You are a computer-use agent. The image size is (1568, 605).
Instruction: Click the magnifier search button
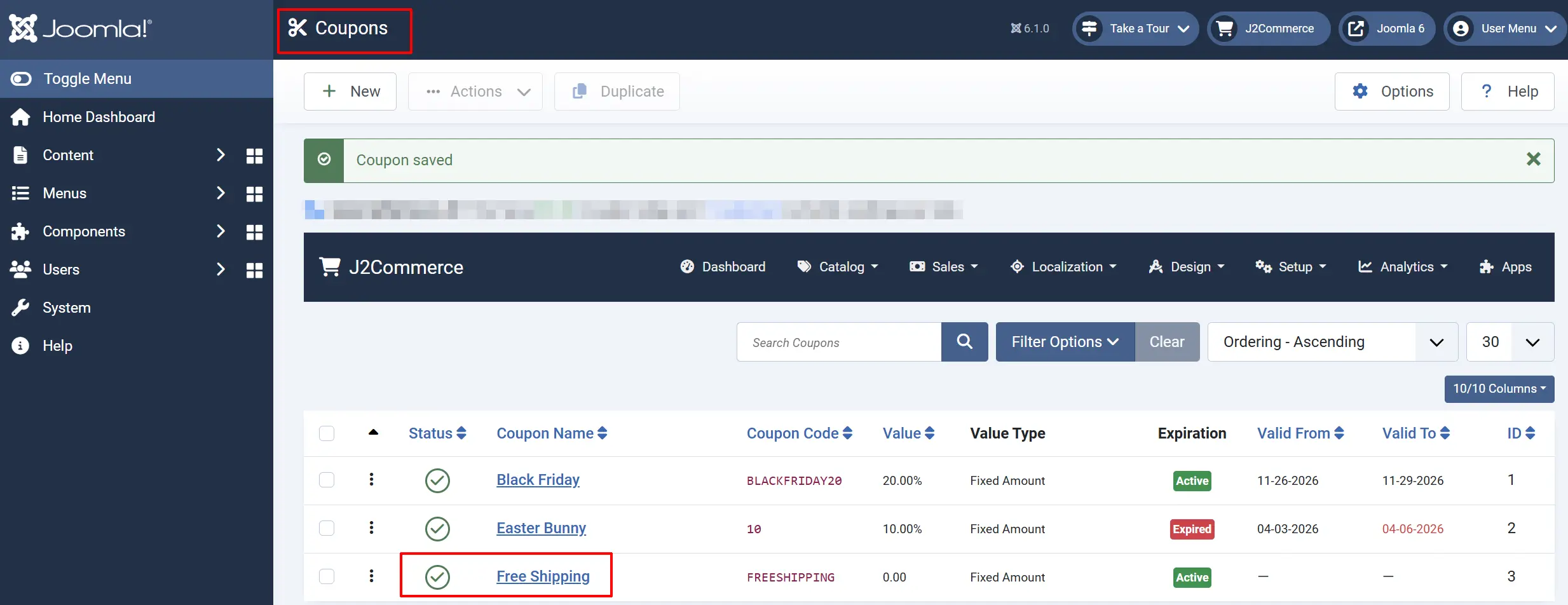[x=965, y=342]
